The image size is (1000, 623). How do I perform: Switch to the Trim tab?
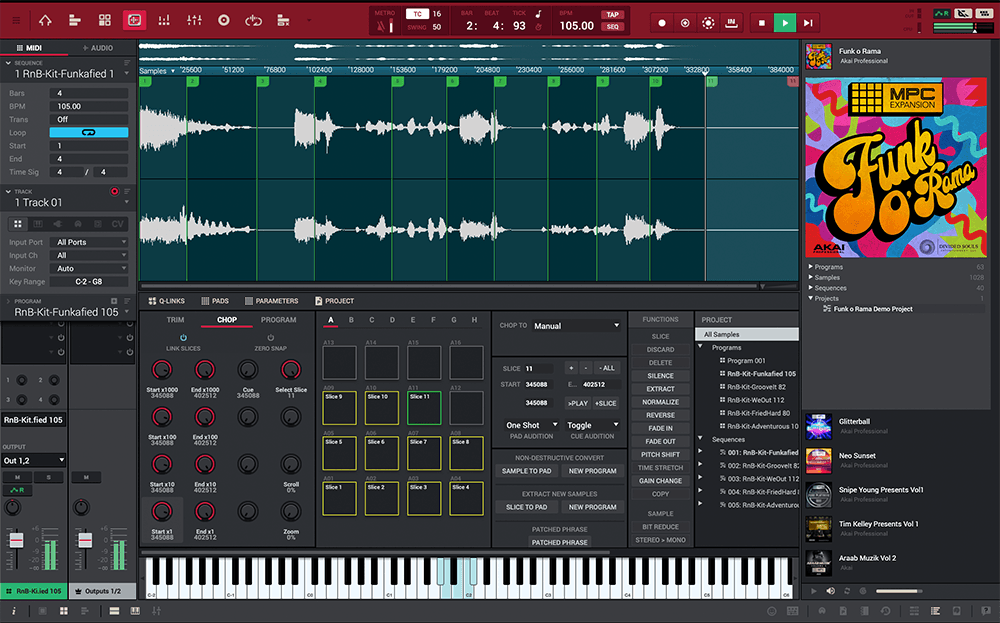(175, 320)
